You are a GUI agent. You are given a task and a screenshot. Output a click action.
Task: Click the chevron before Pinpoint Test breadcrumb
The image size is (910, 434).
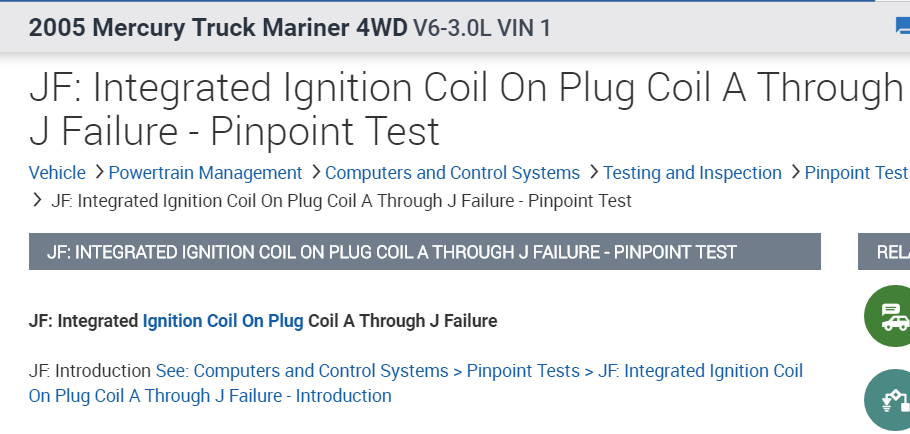pos(795,173)
